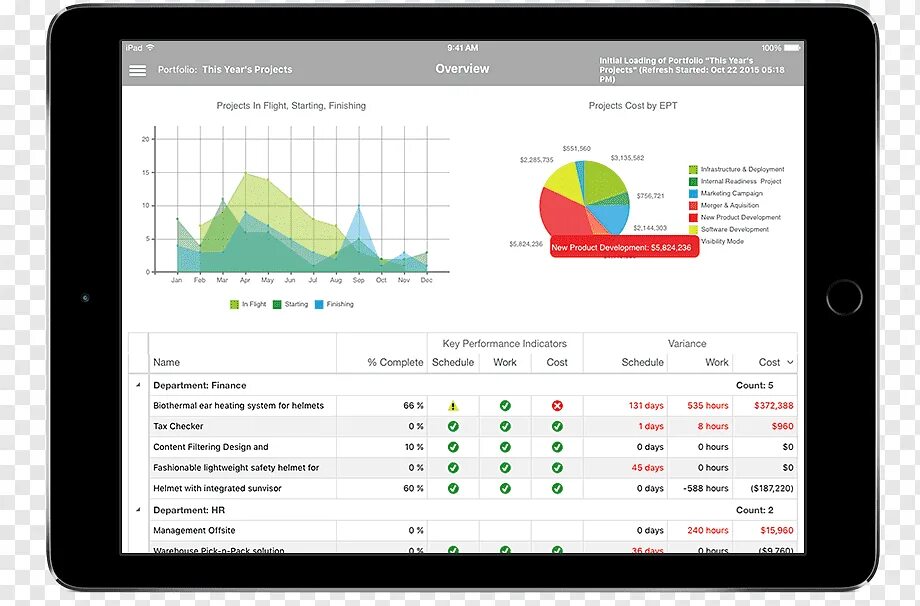Toggle Finishing series in chart legend
The width and height of the screenshot is (920, 606).
pos(334,304)
